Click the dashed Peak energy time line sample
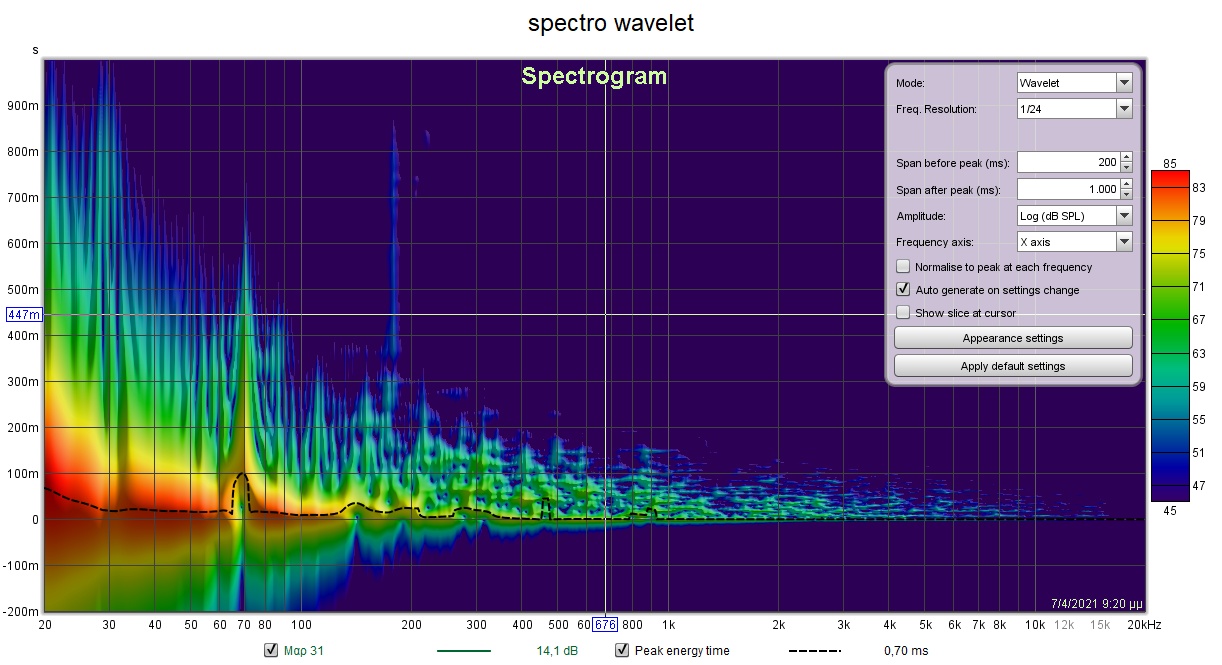 tap(814, 651)
